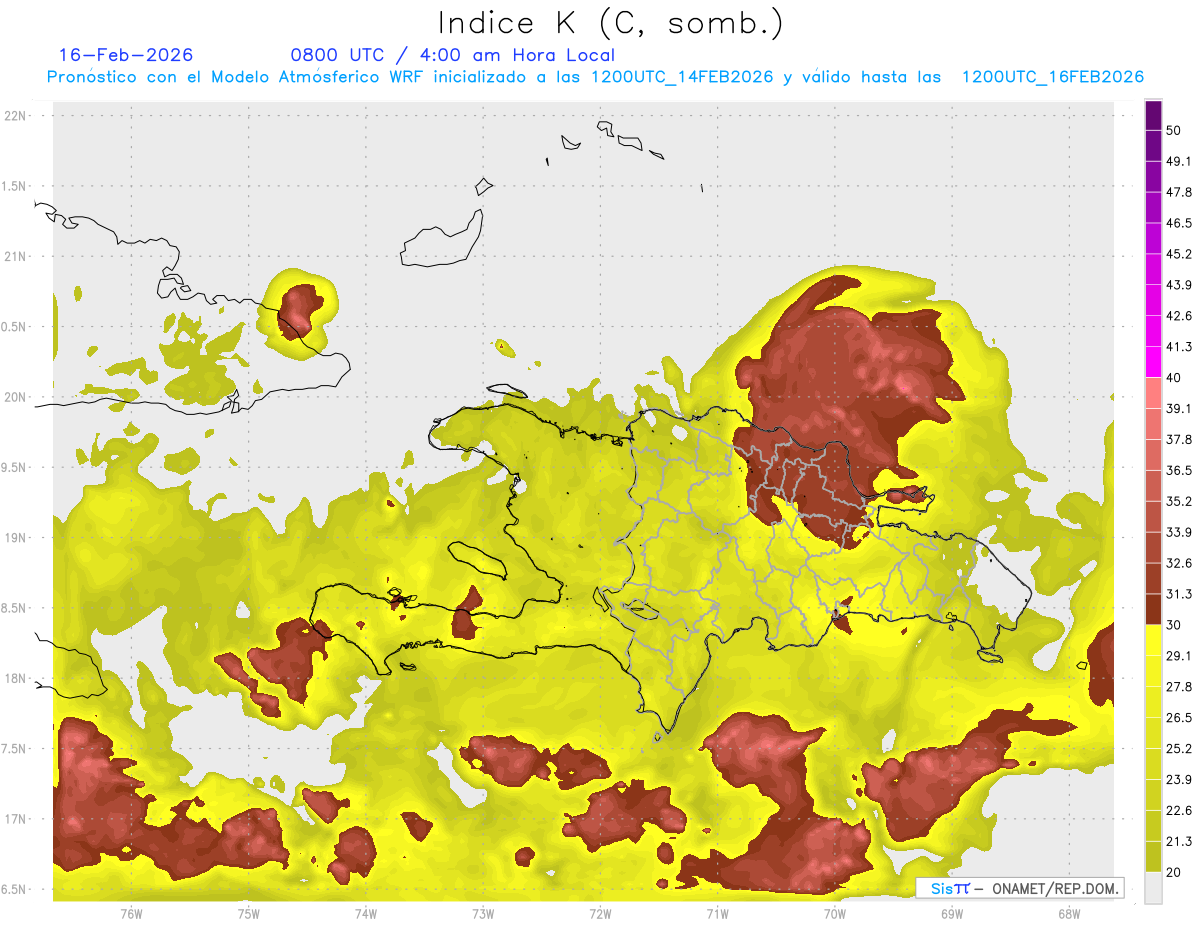Click the 22N latitude label
The height and width of the screenshot is (927, 1200).
click(x=17, y=116)
